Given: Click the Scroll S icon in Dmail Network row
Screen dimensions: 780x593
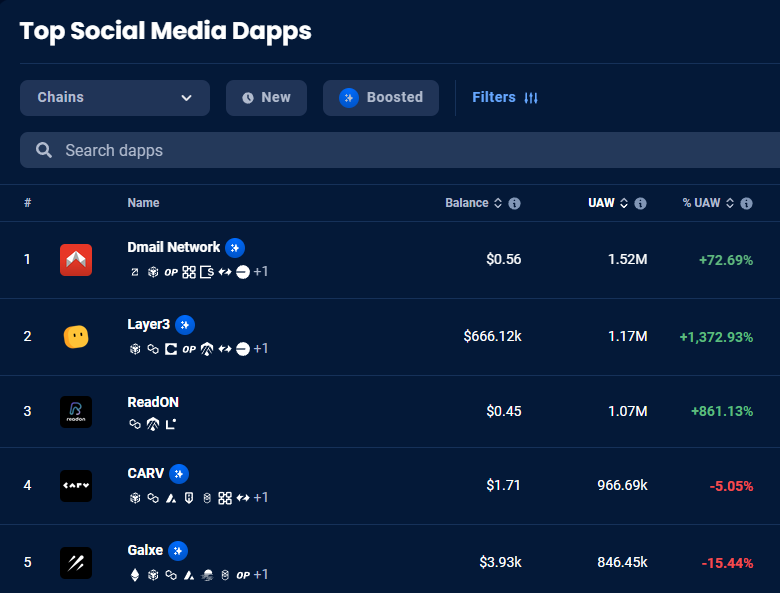Looking at the screenshot, I should (x=207, y=272).
